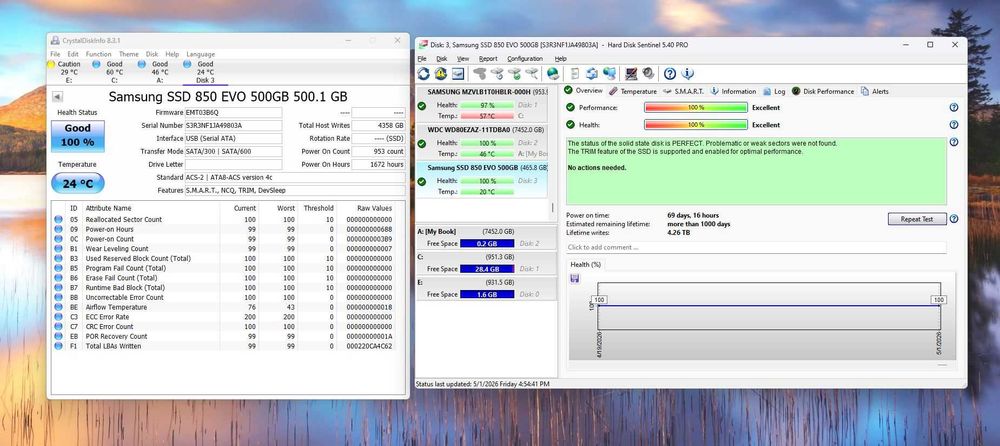This screenshot has width=1000, height=446.
Task: Select the yellow Caution drive E: in CrystalDiskInfo
Action: [65, 71]
